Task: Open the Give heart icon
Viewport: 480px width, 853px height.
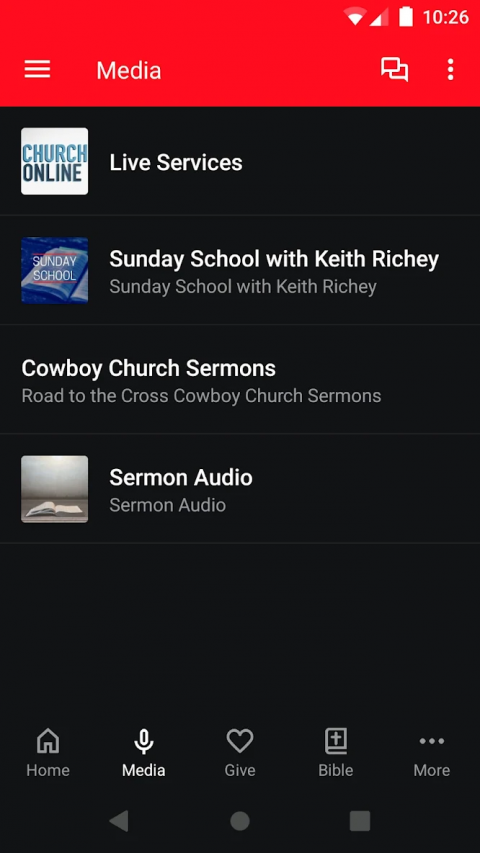Action: pos(240,741)
